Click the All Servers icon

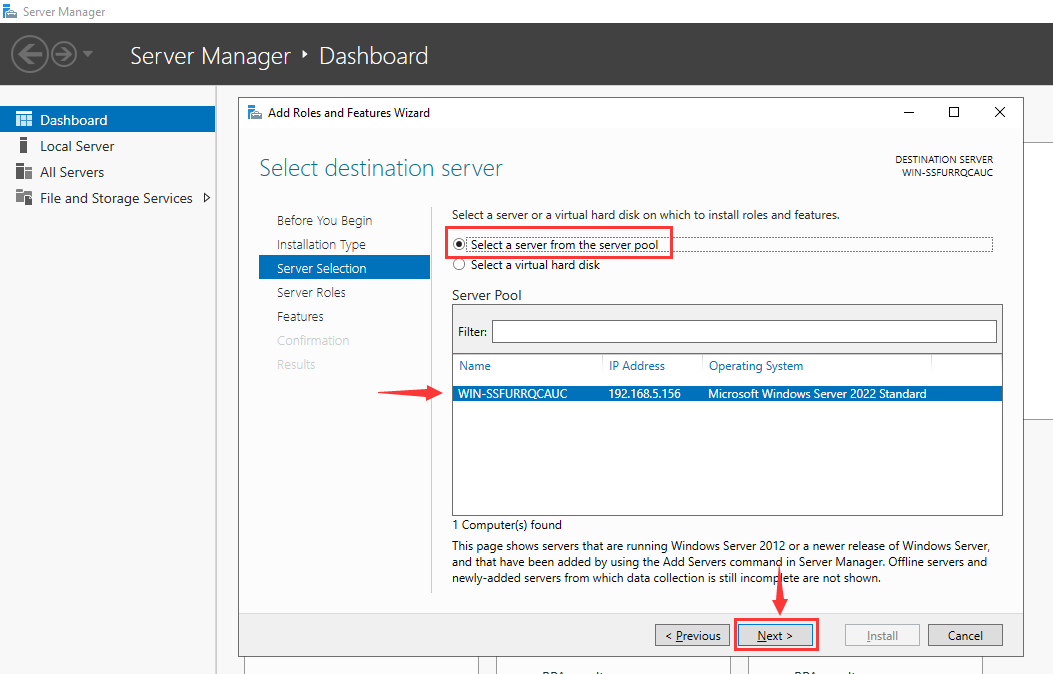[24, 172]
